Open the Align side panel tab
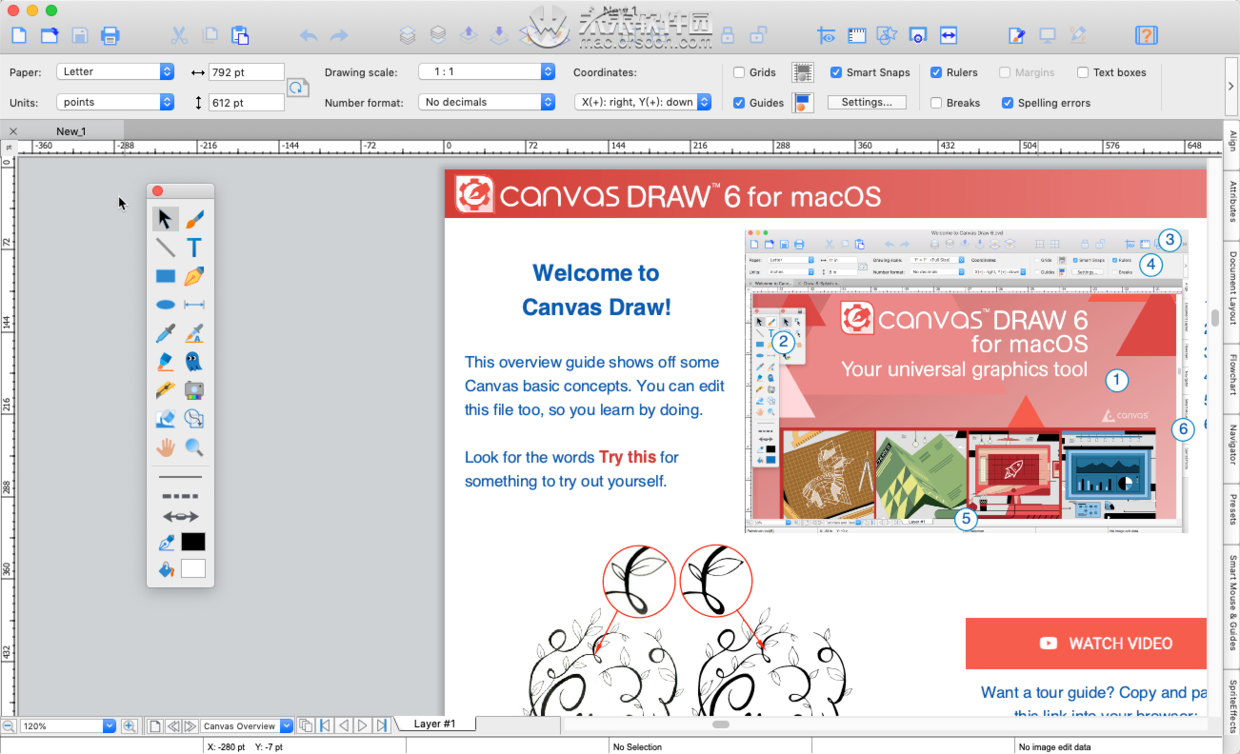Viewport: 1240px width, 754px height. (1232, 140)
